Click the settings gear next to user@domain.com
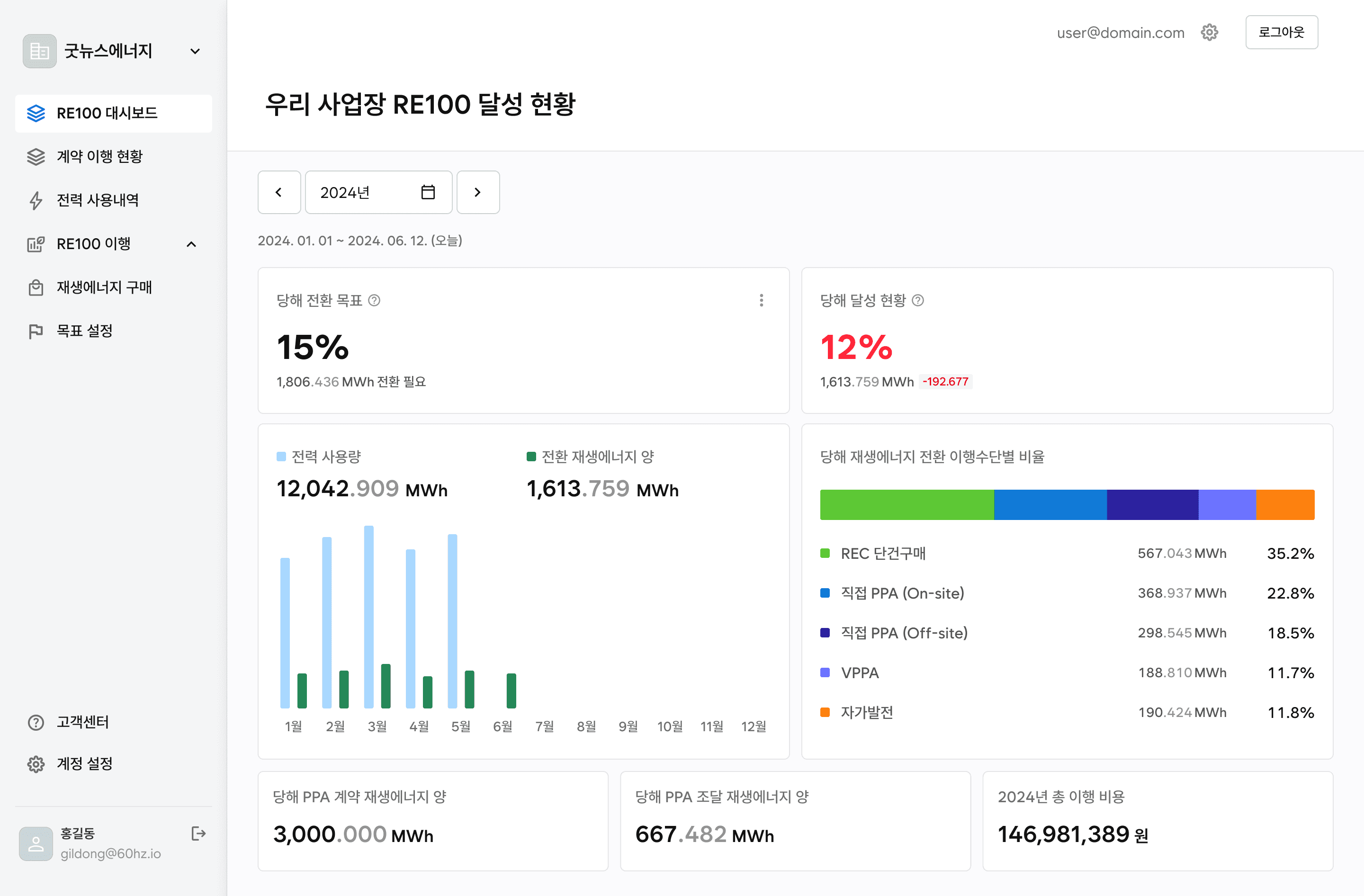The image size is (1364, 896). coord(1209,32)
